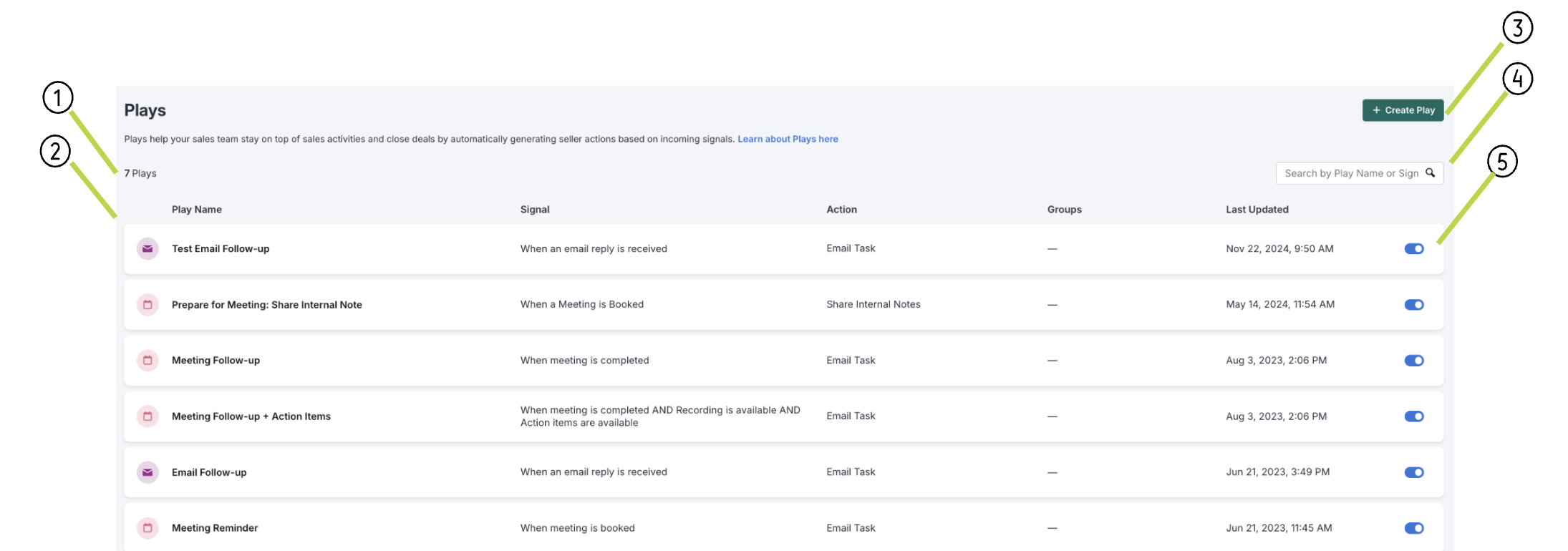Click calendar icon for Prepare for Meeting play

tap(147, 305)
